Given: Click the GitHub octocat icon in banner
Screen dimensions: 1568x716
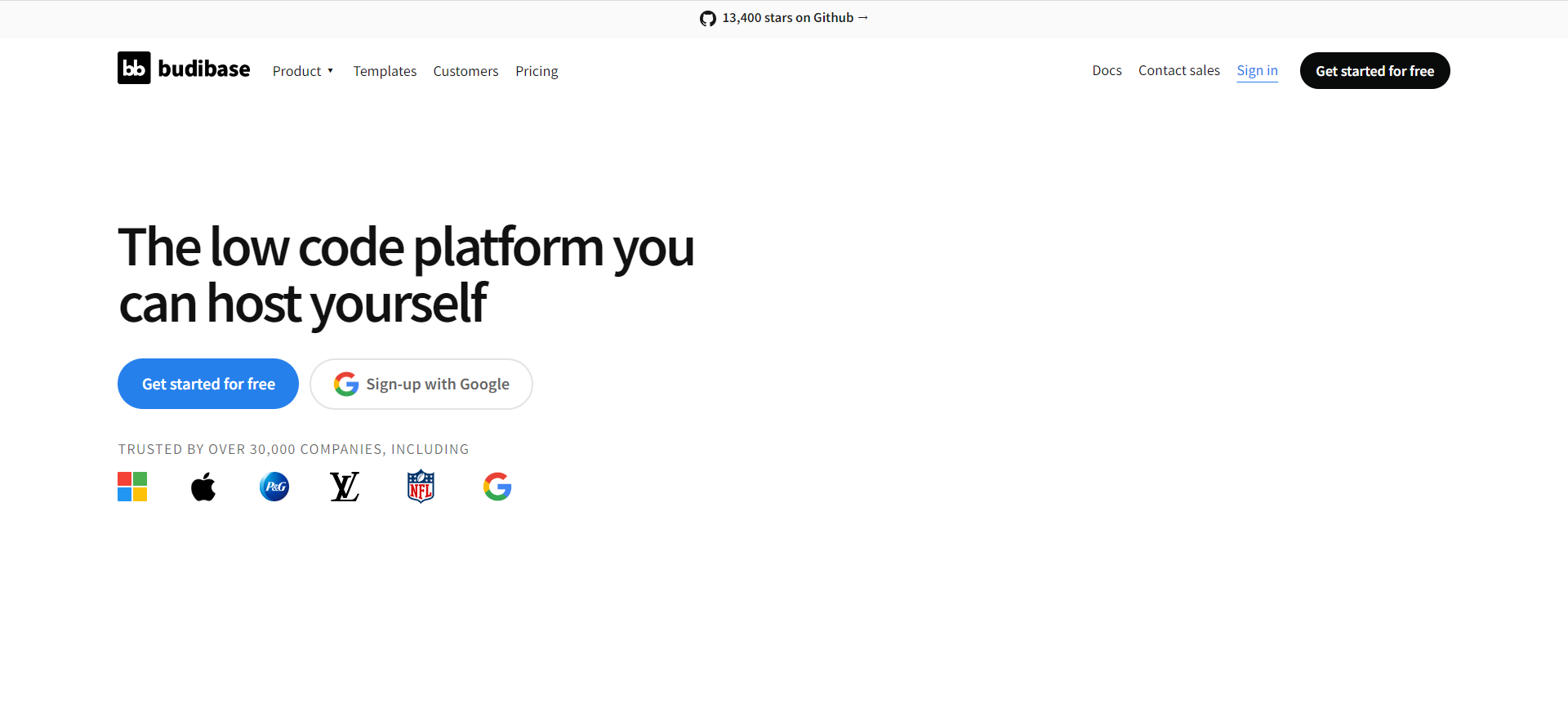Looking at the screenshot, I should point(708,18).
